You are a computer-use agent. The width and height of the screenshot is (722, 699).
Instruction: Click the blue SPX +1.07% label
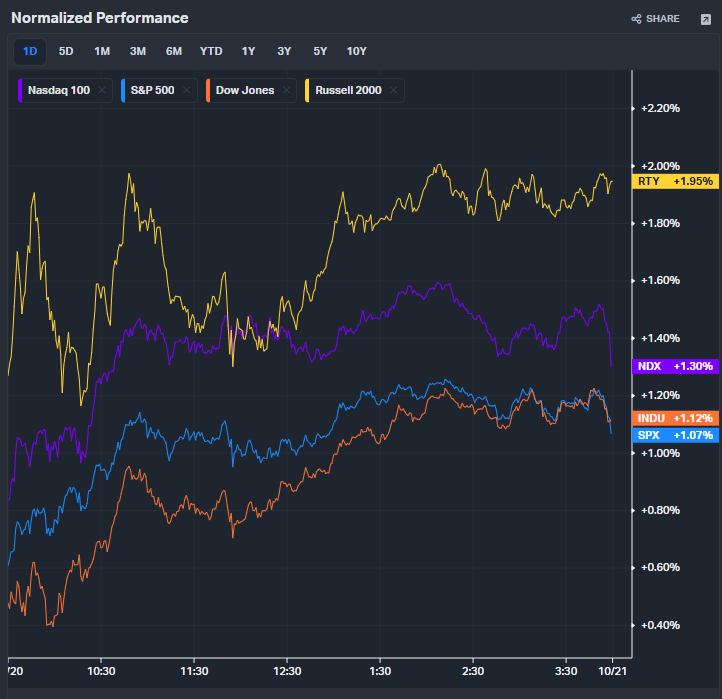675,435
